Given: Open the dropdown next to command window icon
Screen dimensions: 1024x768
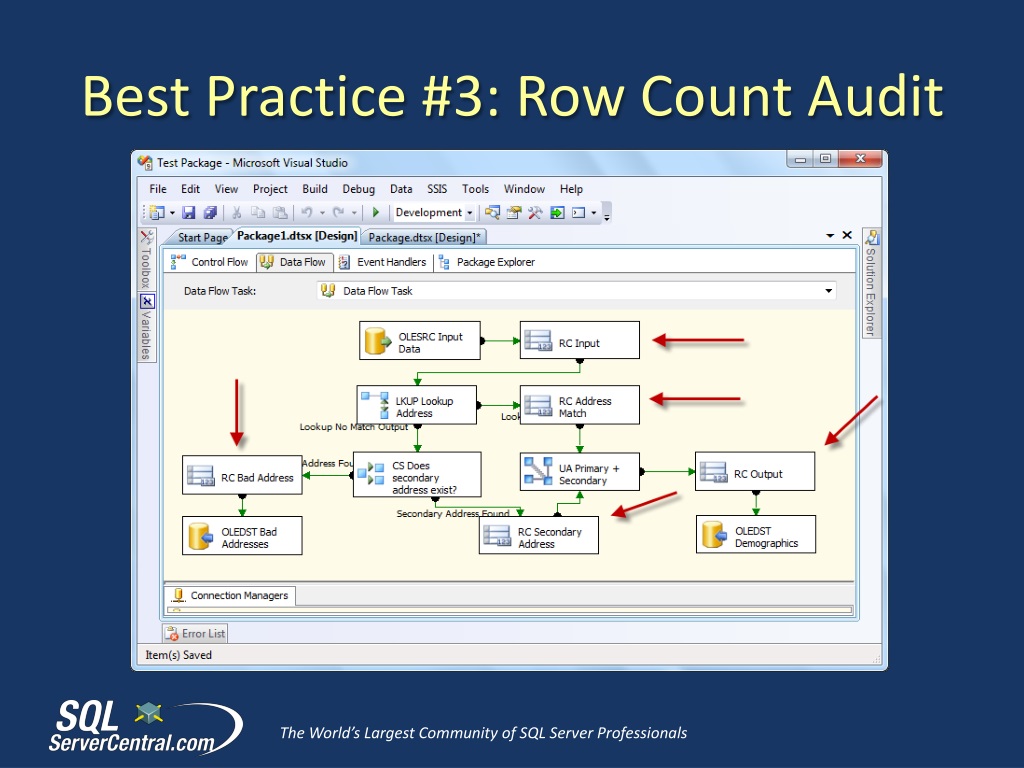Looking at the screenshot, I should point(594,213).
